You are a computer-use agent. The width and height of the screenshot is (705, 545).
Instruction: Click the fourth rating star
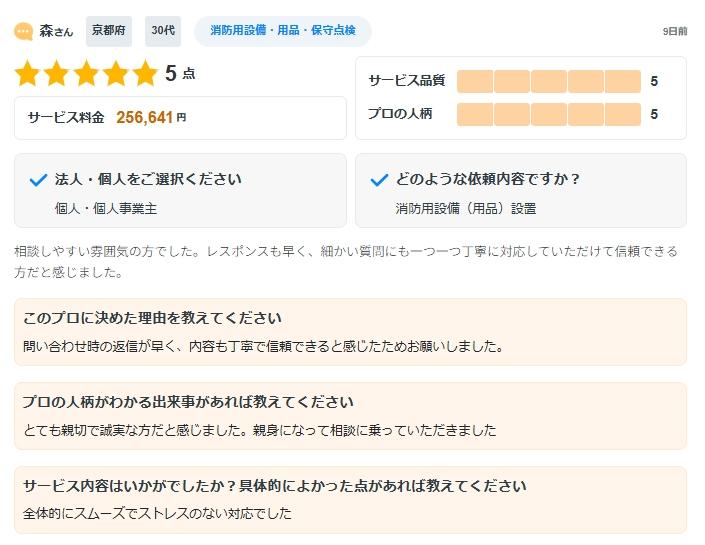[x=117, y=73]
